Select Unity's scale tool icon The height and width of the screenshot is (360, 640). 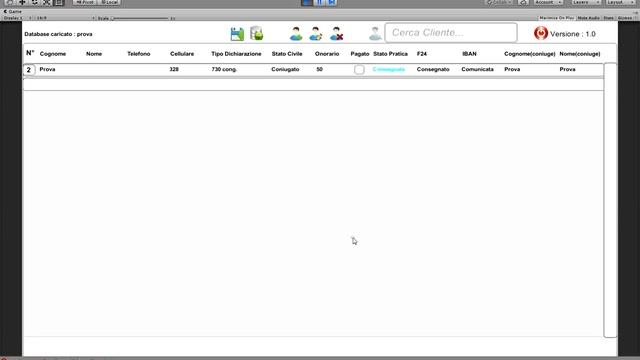pyautogui.click(x=47, y=2)
